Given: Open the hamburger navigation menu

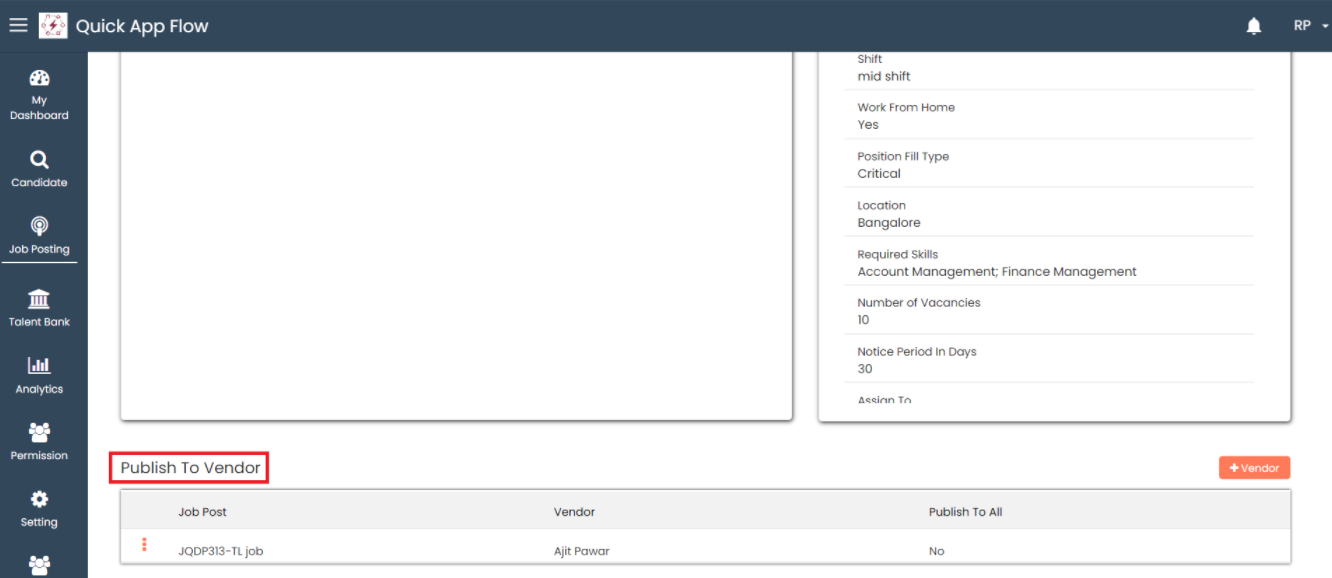Looking at the screenshot, I should click(18, 26).
